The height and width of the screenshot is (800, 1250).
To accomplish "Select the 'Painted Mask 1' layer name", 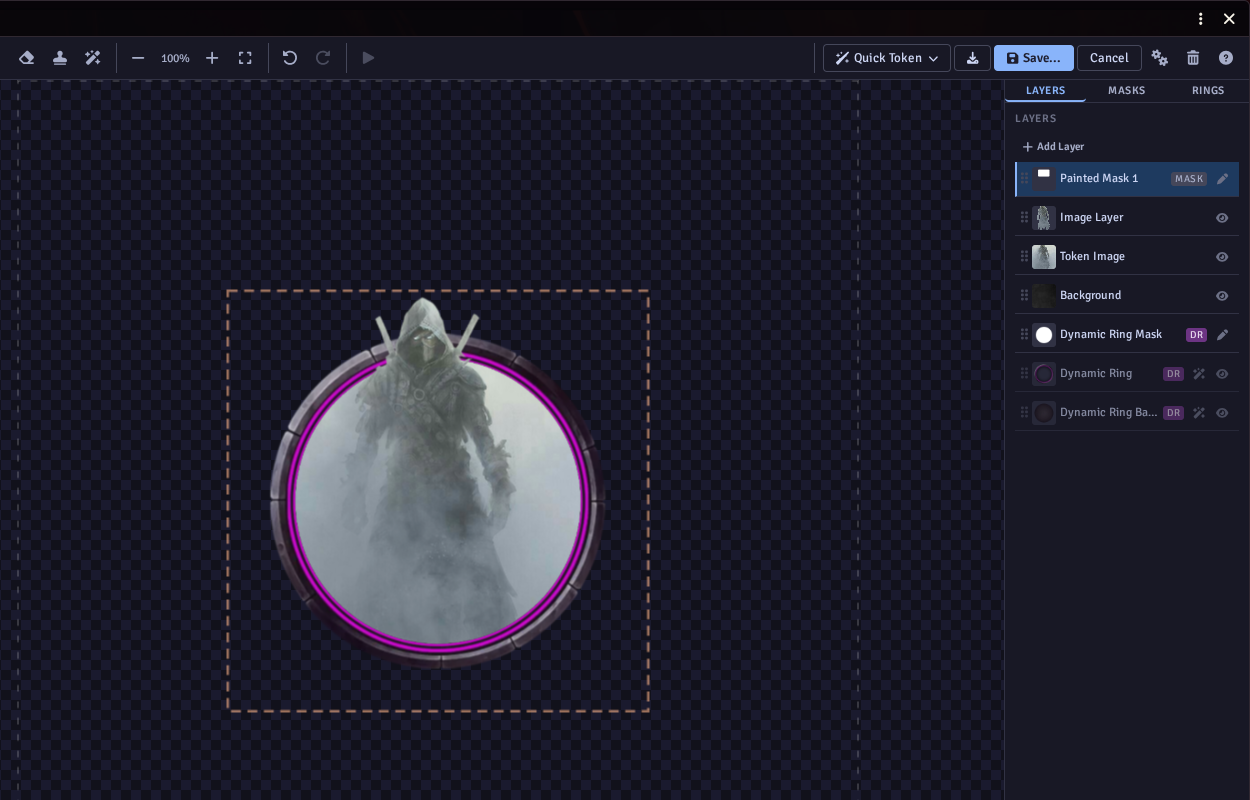I will [1099, 179].
